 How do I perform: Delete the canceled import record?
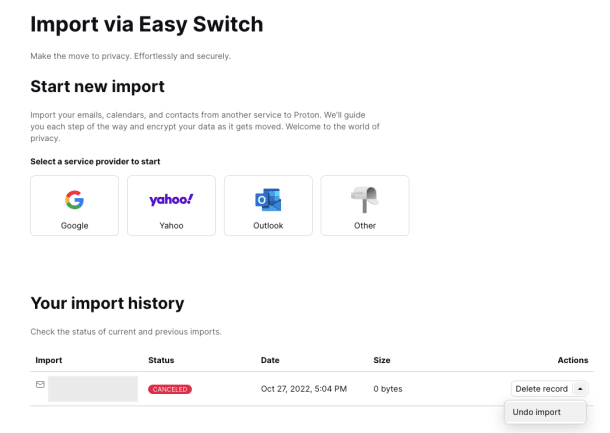tap(542, 389)
